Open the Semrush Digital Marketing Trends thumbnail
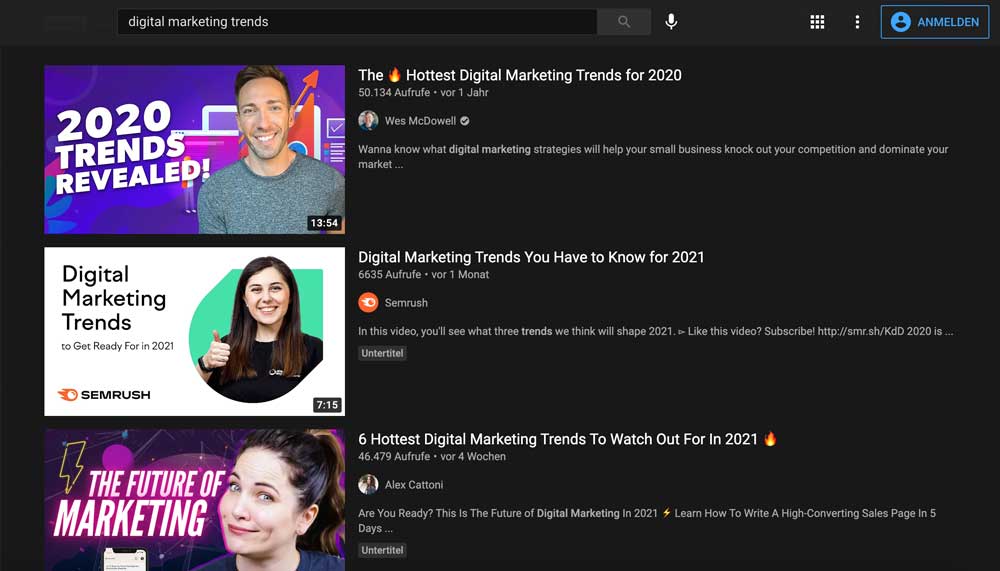 click(x=195, y=331)
